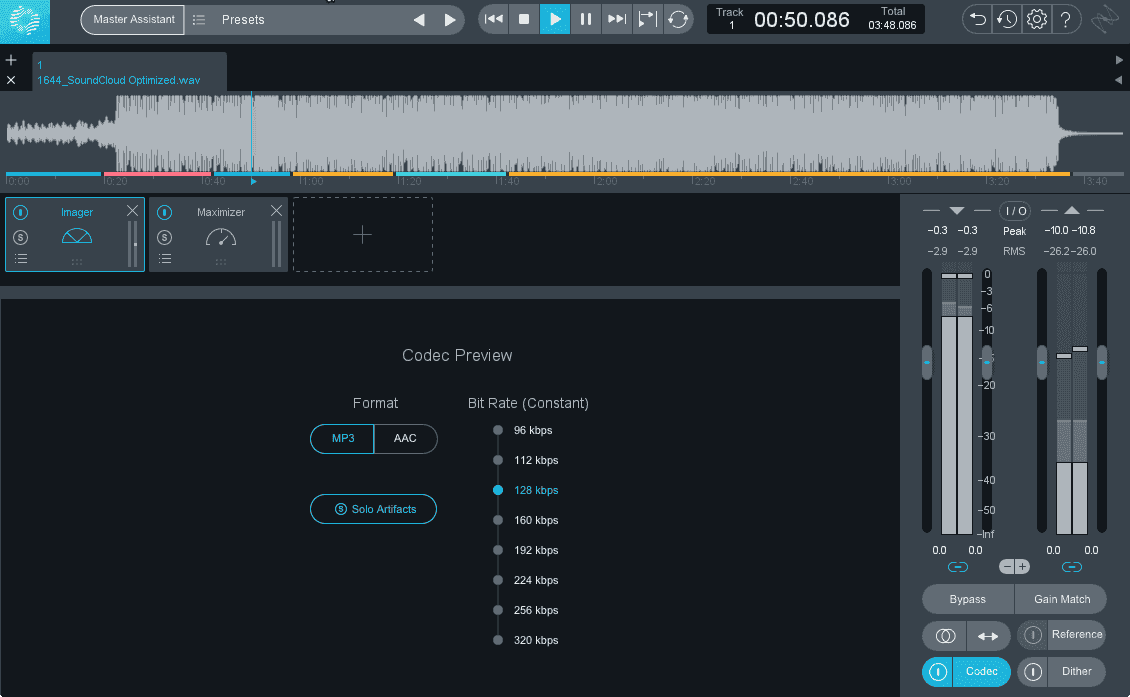Add a new track with plus icon

point(11,60)
